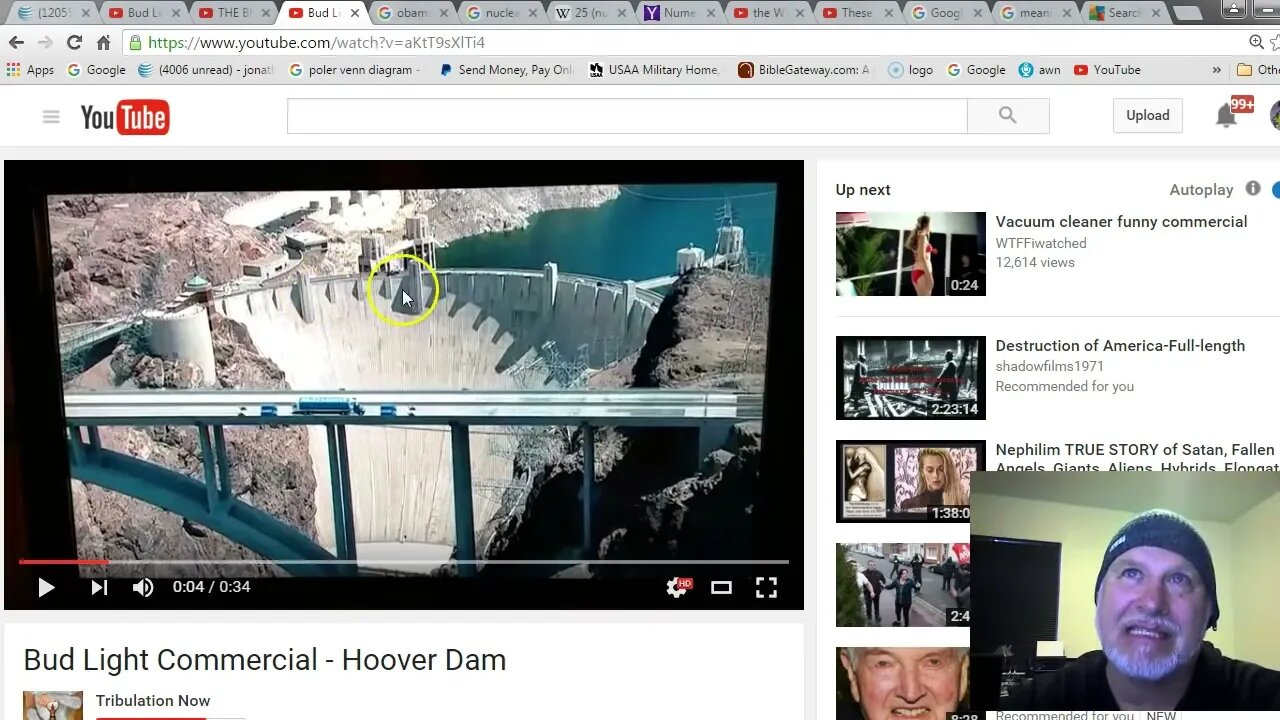Open Vacuum cleaner funny commercial thumbnail

911,254
